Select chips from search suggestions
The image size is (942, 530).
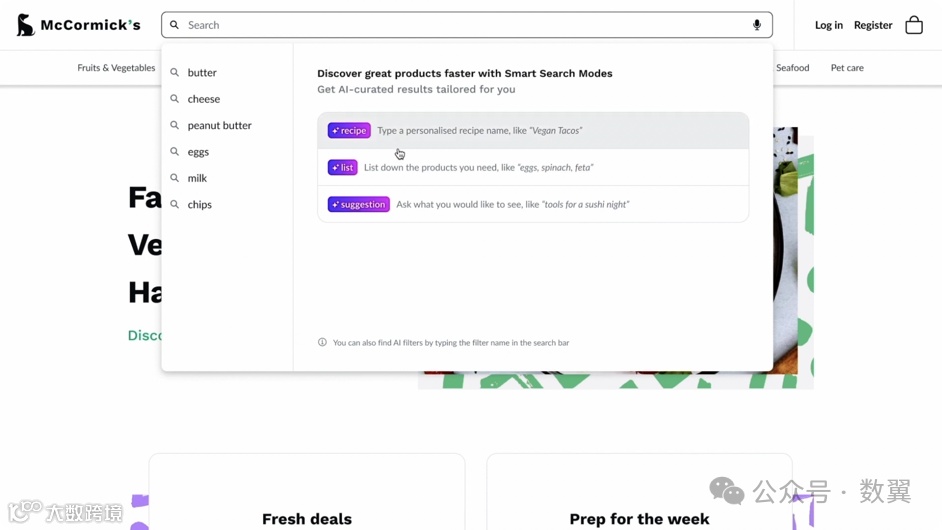tap(199, 205)
